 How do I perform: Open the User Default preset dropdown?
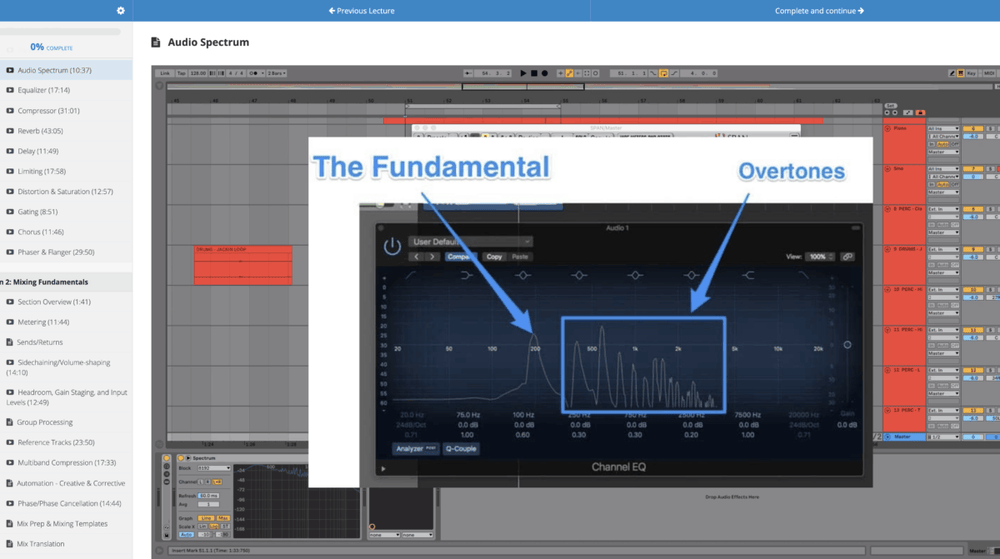click(x=472, y=242)
